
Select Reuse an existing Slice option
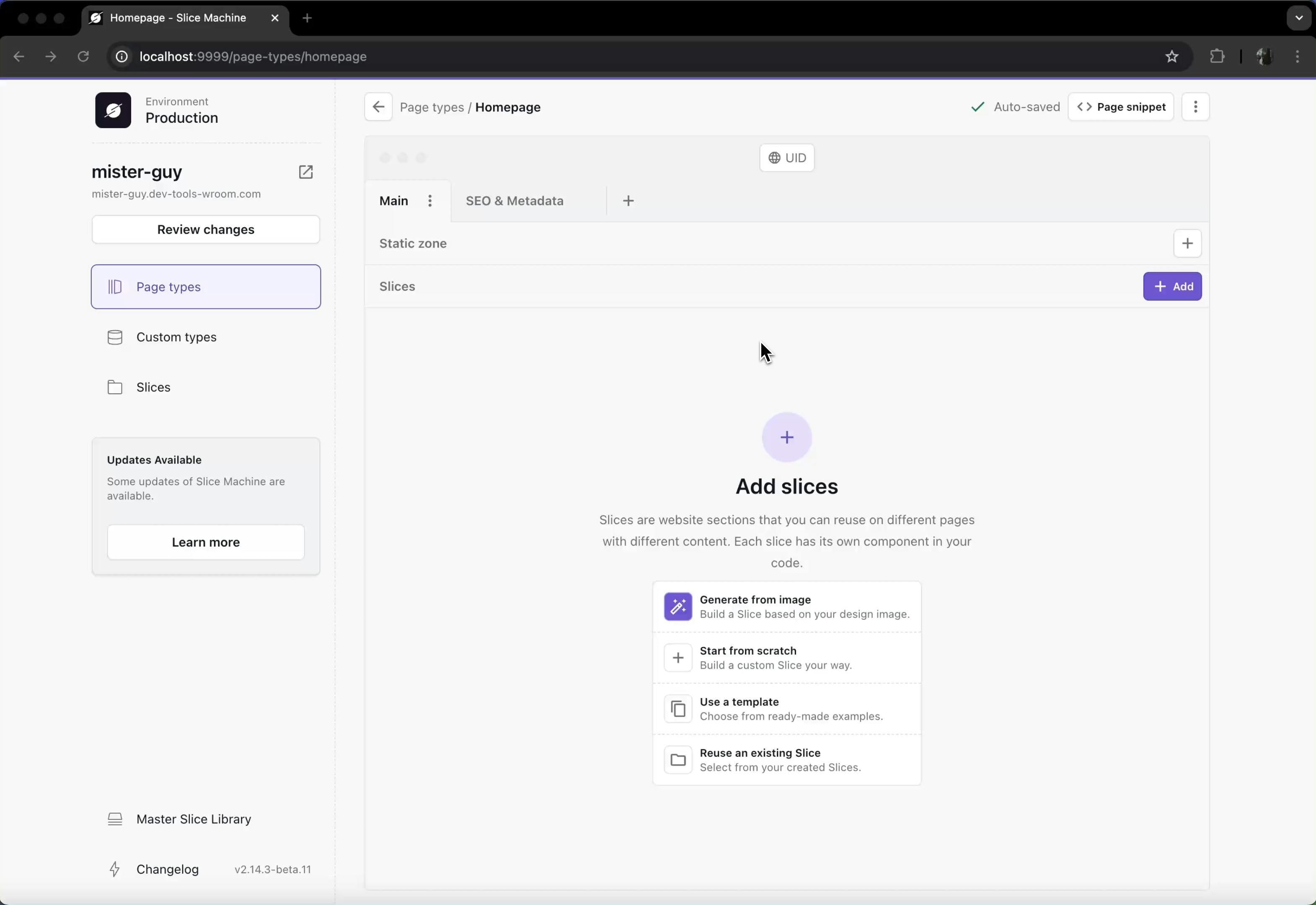pyautogui.click(x=786, y=760)
